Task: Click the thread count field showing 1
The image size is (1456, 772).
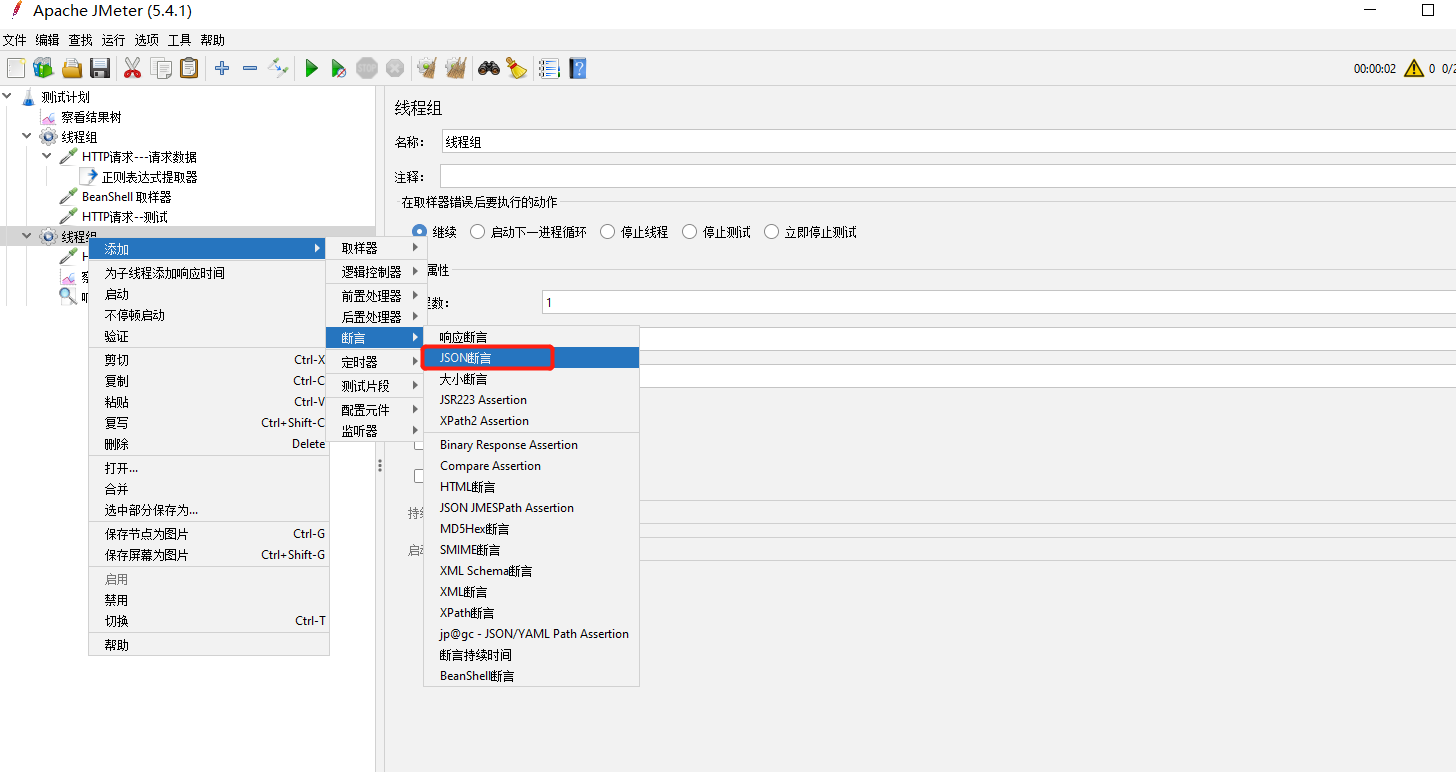Action: click(x=999, y=302)
